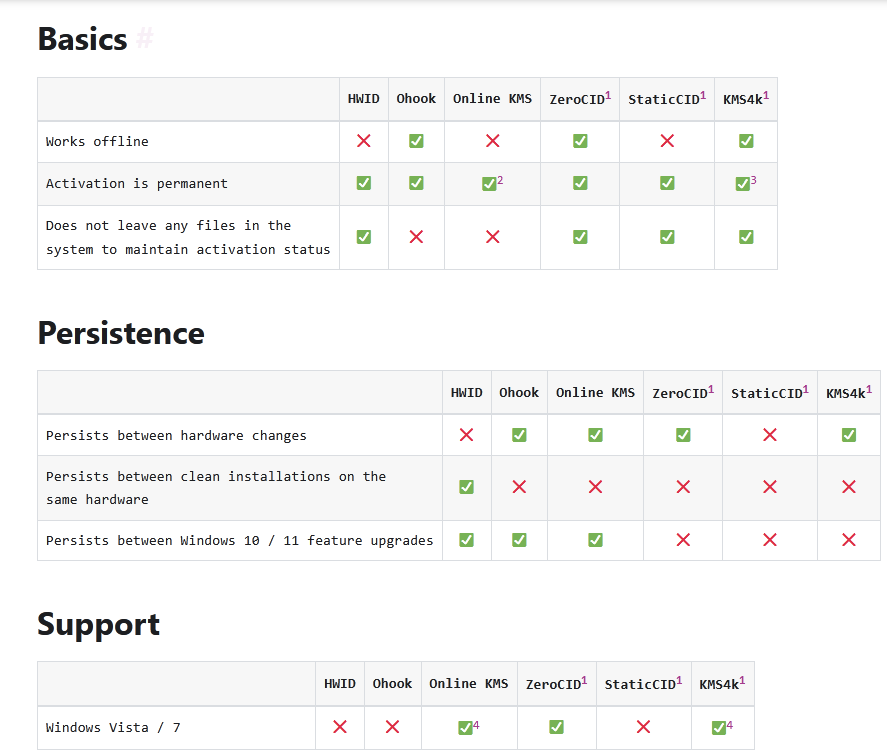Click footnote 1 on StaticCID in Persistence table
Viewport: 887px width, 750px height.
pyautogui.click(x=806, y=389)
